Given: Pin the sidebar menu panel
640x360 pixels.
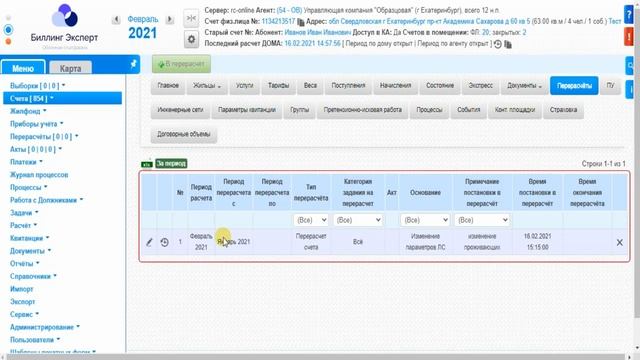Looking at the screenshot, I should pos(133,64).
